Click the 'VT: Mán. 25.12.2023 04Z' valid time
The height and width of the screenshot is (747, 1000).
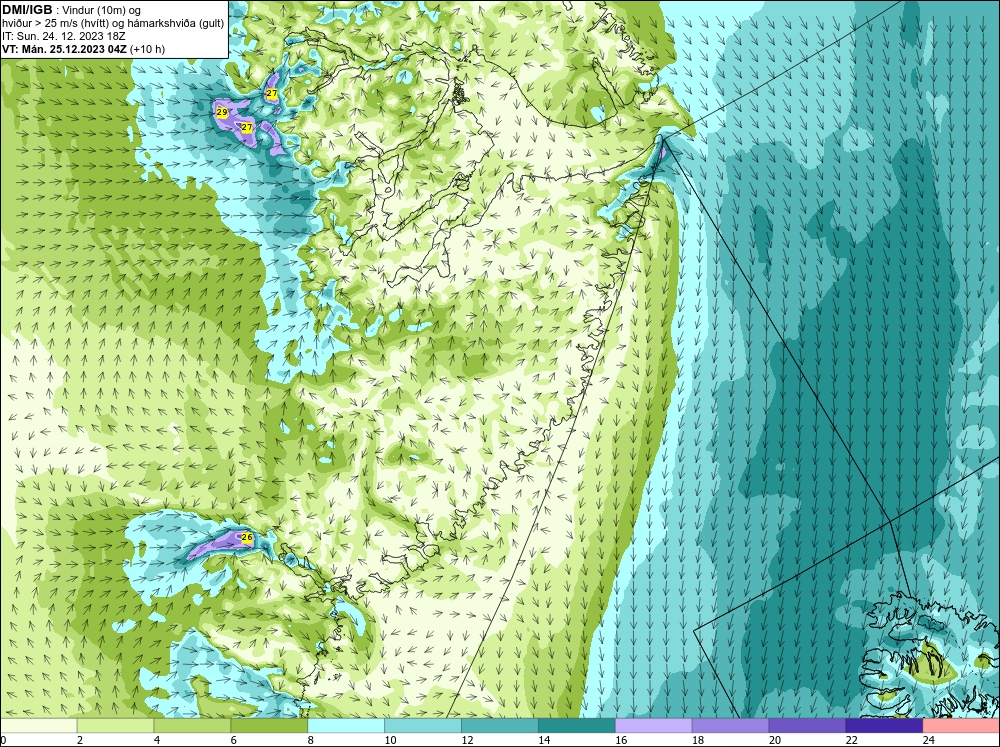click(x=65, y=49)
